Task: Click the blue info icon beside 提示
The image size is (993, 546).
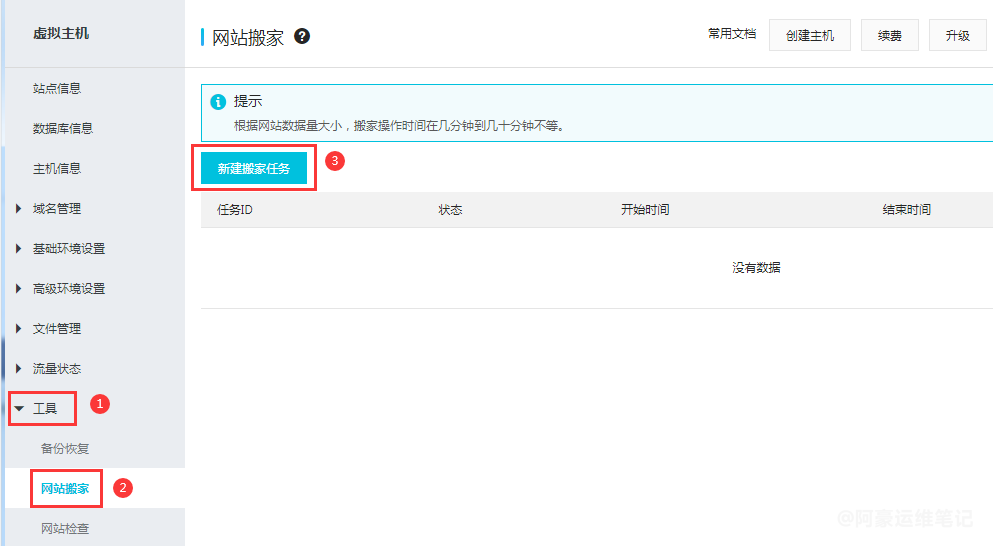Action: click(218, 102)
